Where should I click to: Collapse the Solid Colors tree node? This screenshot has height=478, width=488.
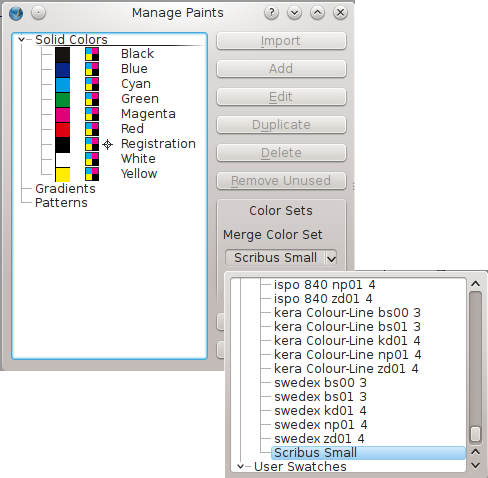22,39
